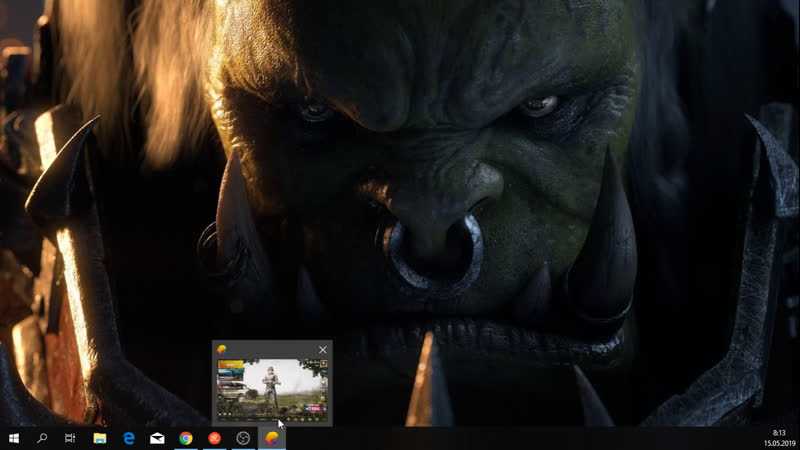This screenshot has width=800, height=450.
Task: Launch File Explorer from taskbar
Action: pos(99,438)
